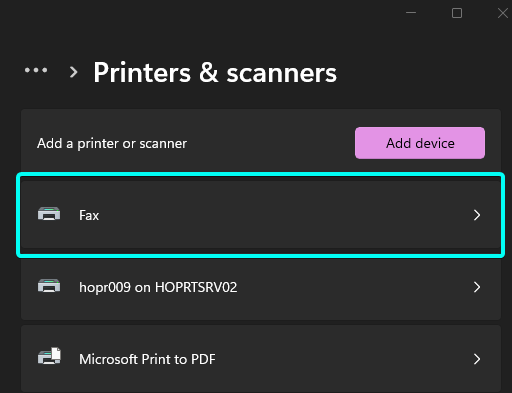Expand the Fax entry via its chevron
This screenshot has width=512, height=393.
[x=477, y=215]
